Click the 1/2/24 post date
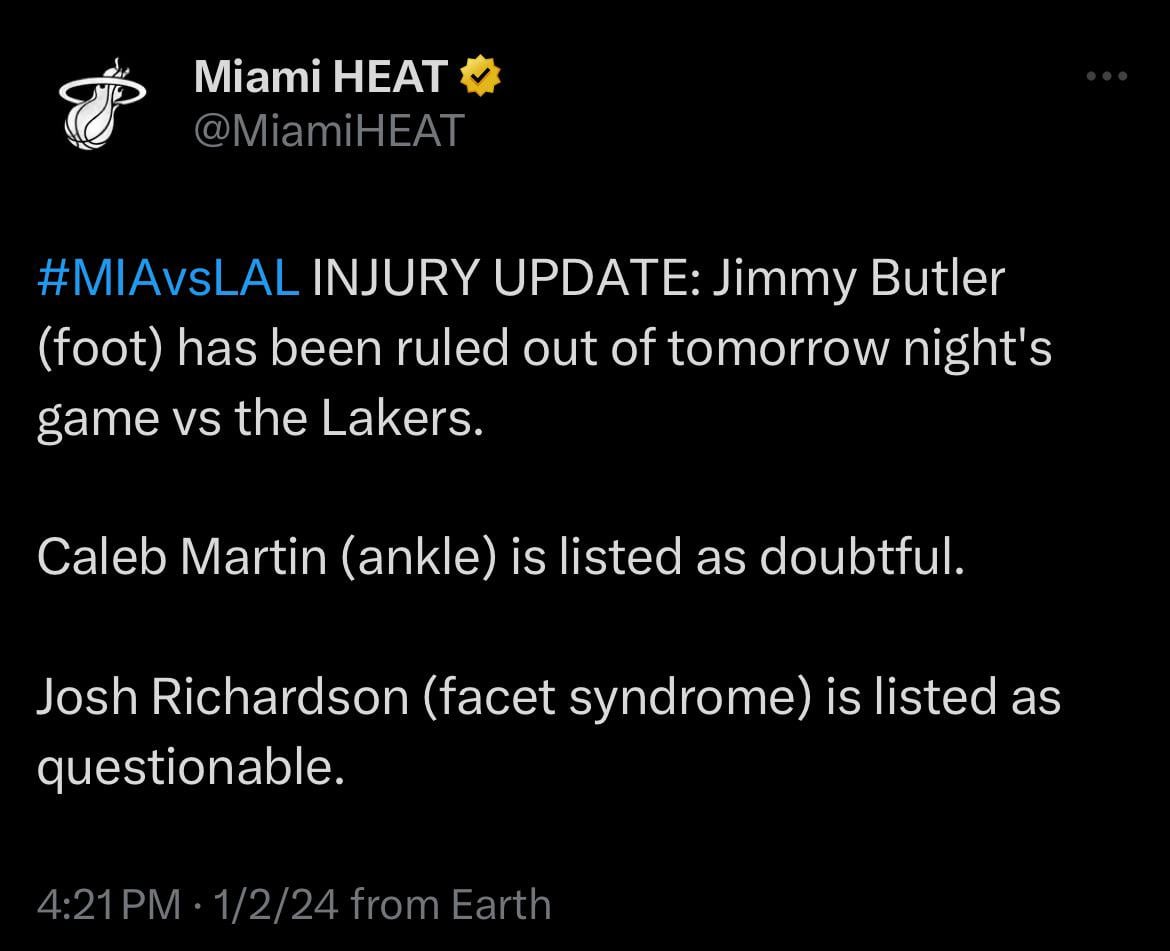The width and height of the screenshot is (1170, 951). pyautogui.click(x=270, y=904)
